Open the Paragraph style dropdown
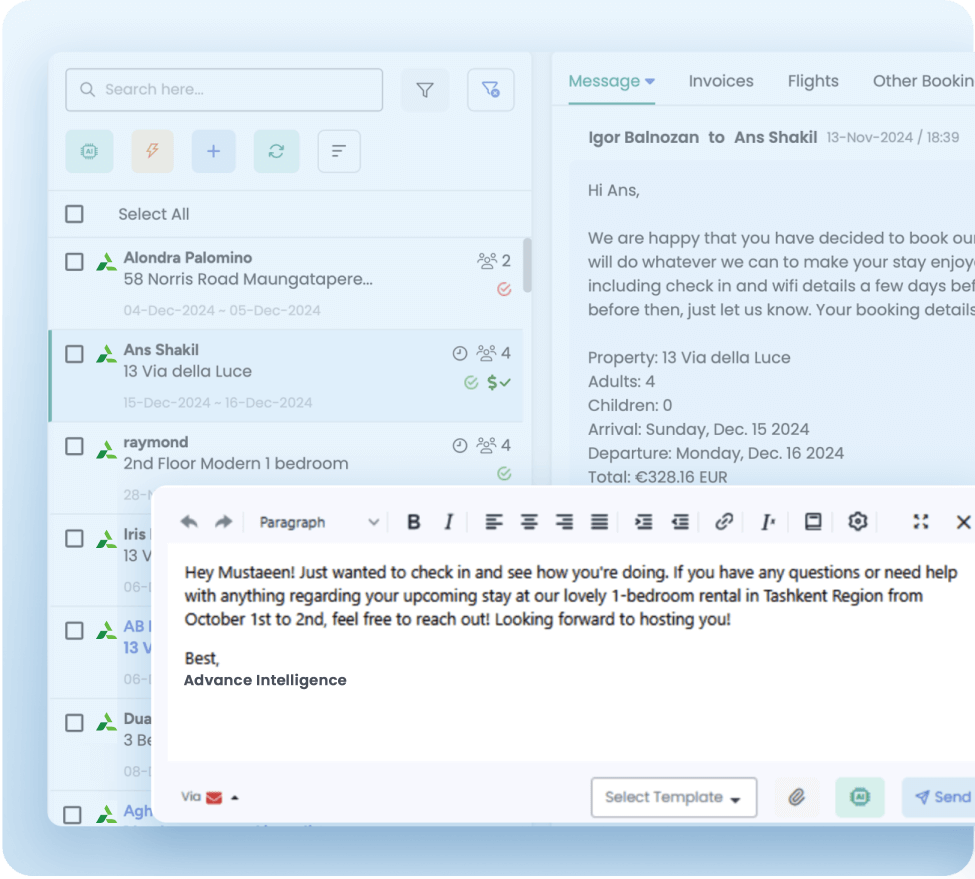Screen dimensions: 975x879 click(x=318, y=522)
